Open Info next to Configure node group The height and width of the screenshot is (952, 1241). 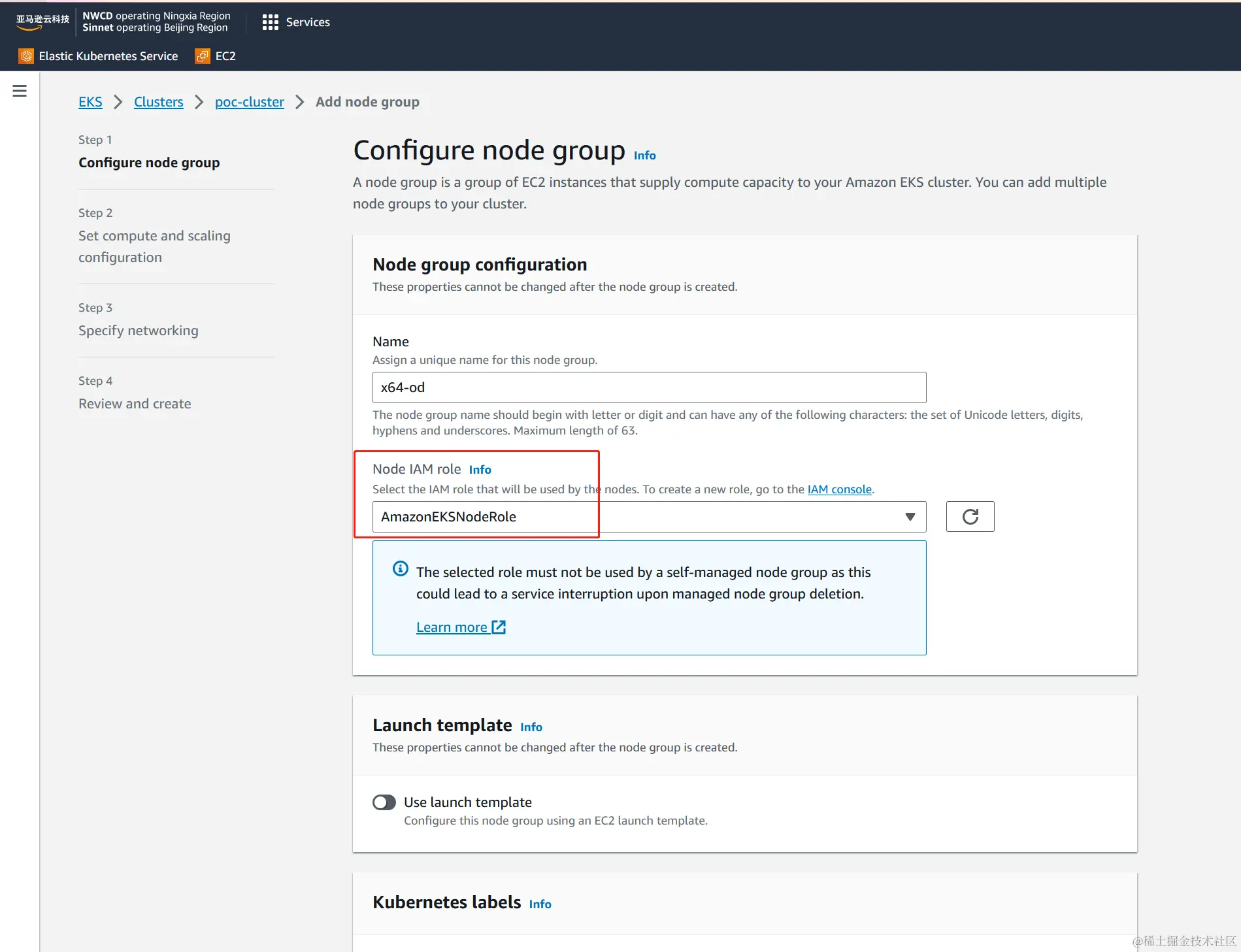644,156
